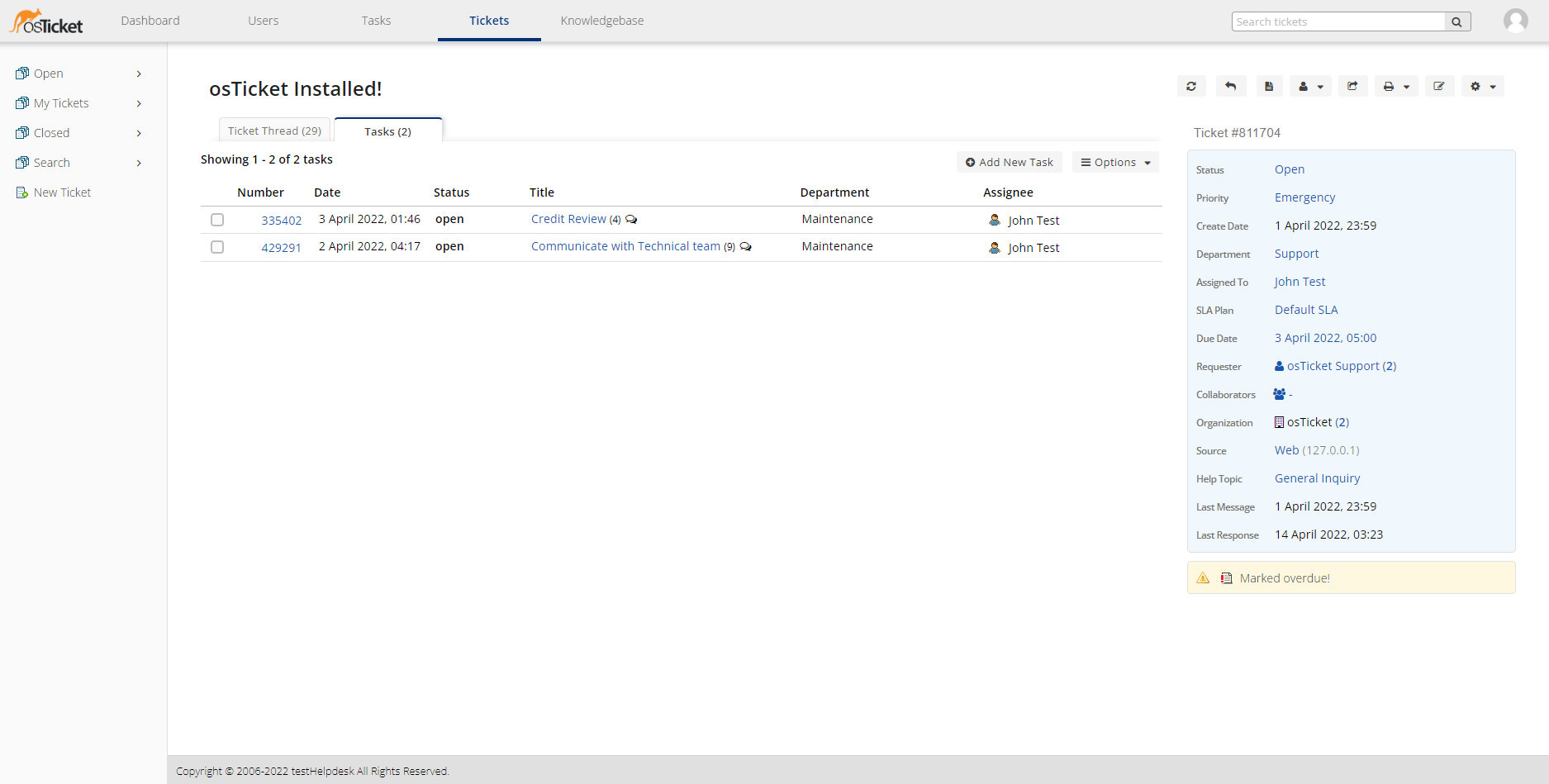Click the search magnifier in ticket search bar
This screenshot has width=1549, height=784.
pyautogui.click(x=1456, y=21)
